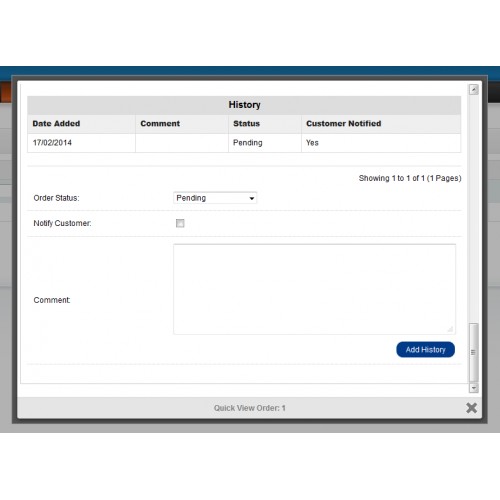Enable the Notify Customer checkbox

click(x=180, y=223)
